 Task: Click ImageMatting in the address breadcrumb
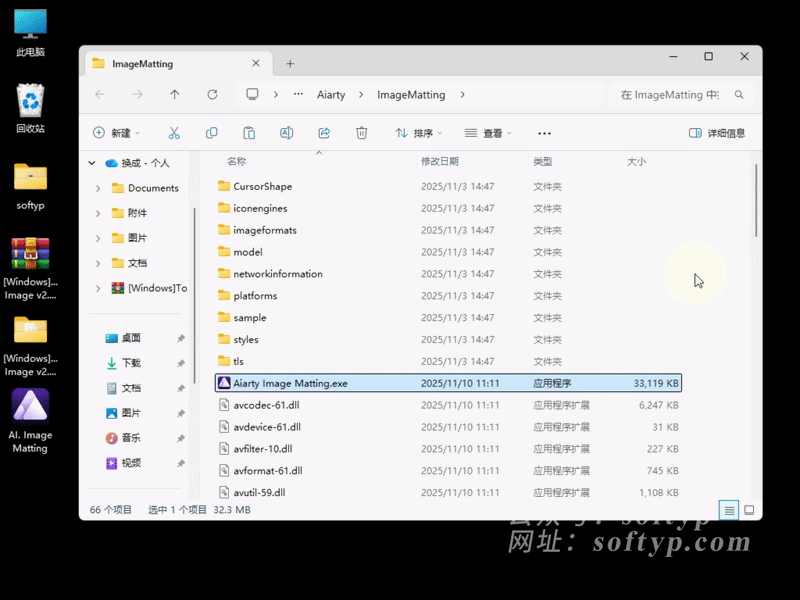pyautogui.click(x=411, y=94)
